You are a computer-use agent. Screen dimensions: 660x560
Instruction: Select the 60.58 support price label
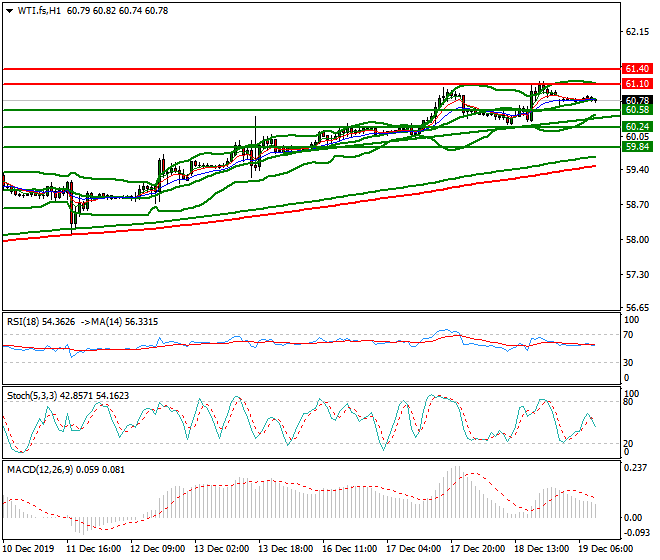click(x=637, y=110)
